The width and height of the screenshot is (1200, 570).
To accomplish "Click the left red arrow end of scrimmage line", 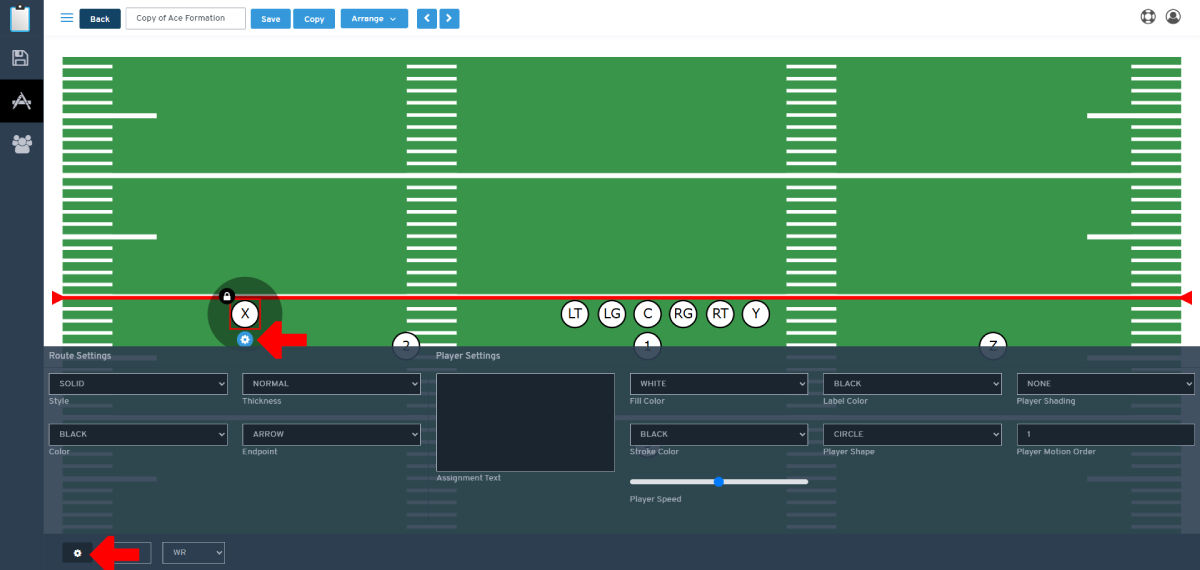I will coord(57,298).
